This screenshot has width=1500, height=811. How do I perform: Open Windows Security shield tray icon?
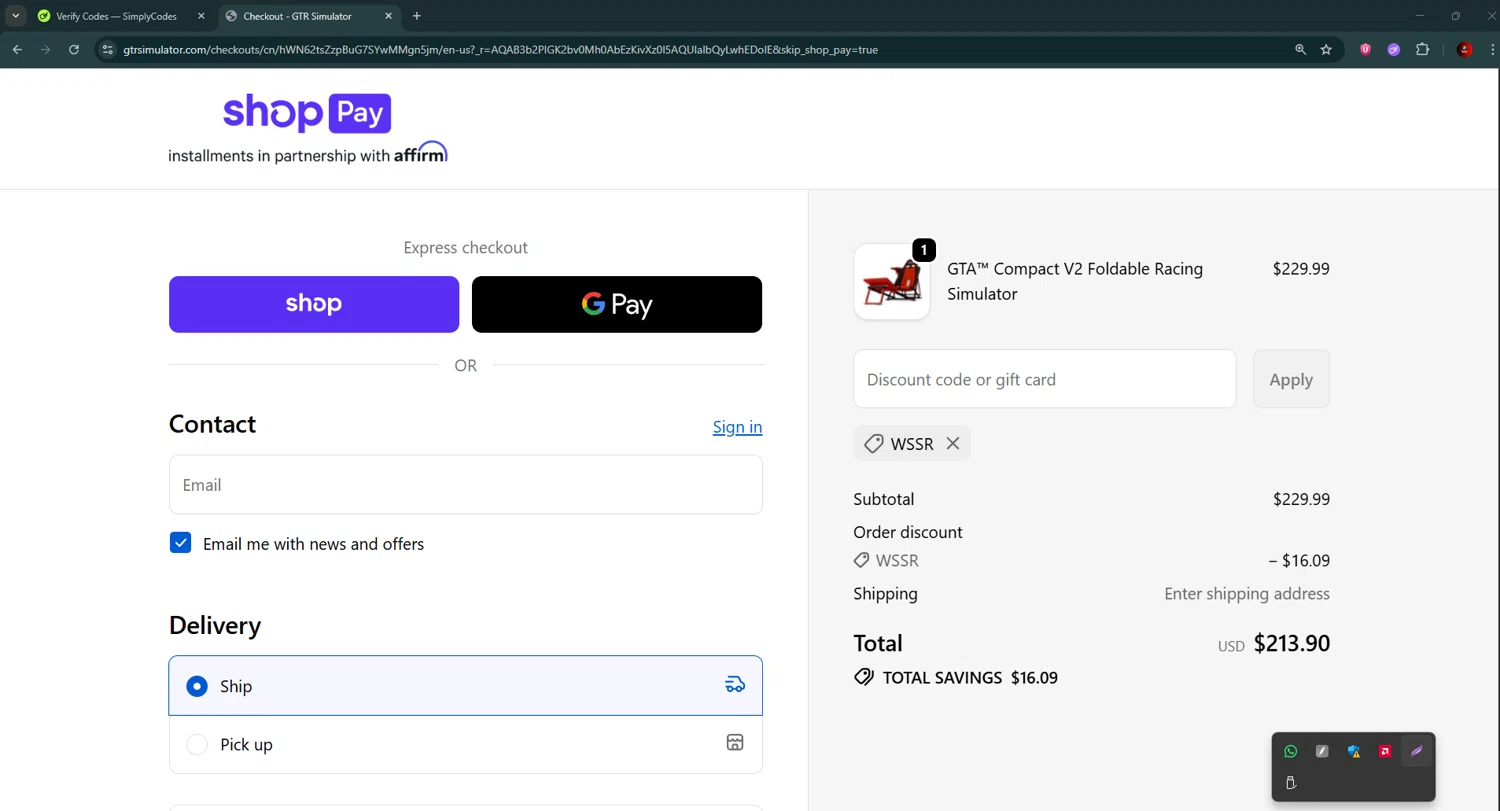click(x=1354, y=751)
